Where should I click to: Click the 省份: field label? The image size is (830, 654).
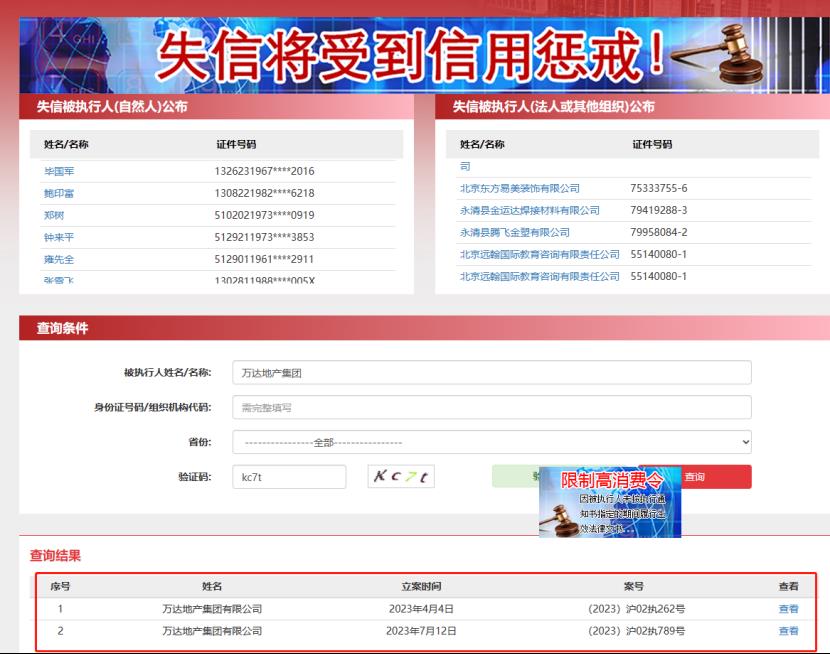coord(200,442)
